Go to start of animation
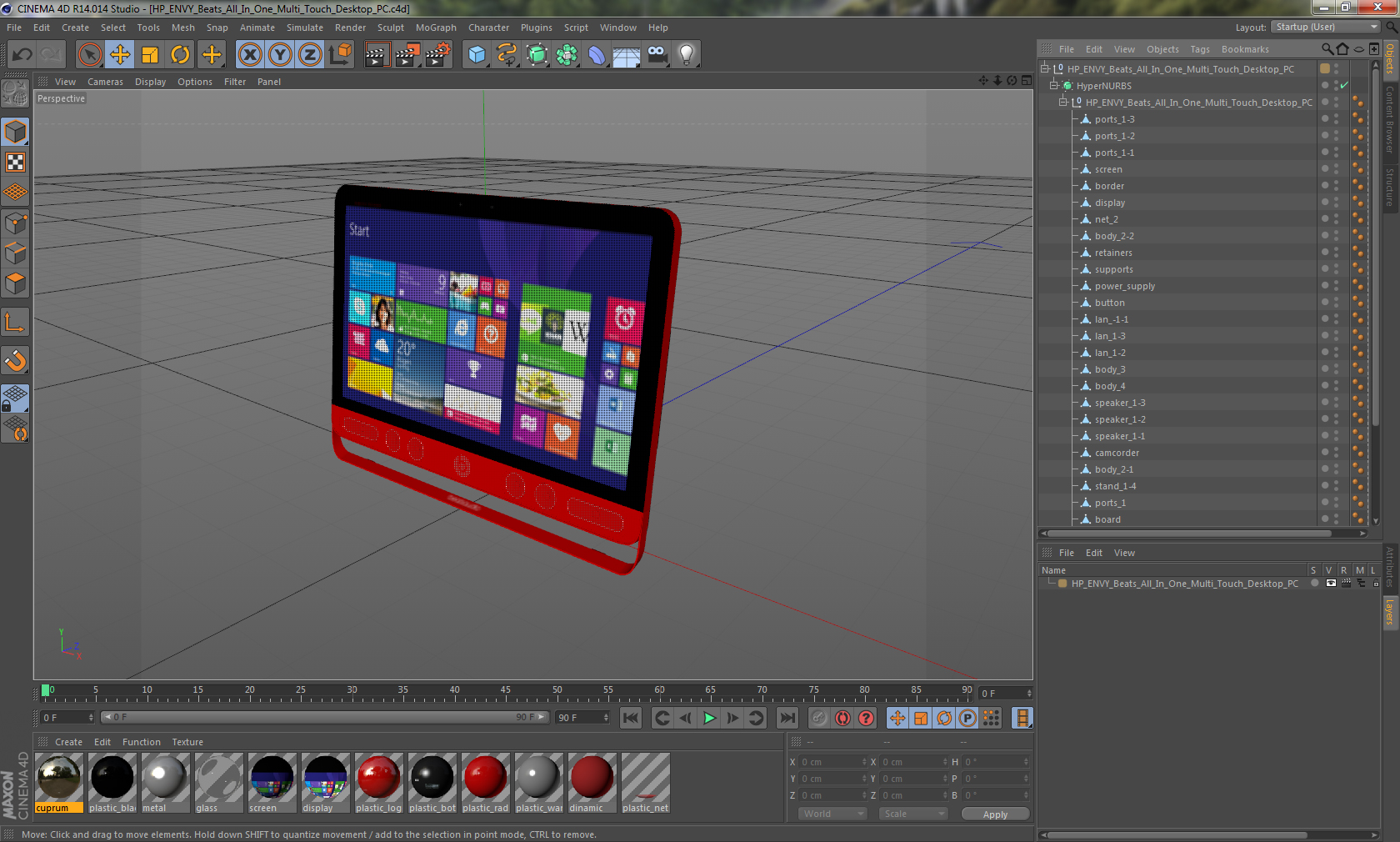Screen dimensions: 1400x842 [x=631, y=718]
